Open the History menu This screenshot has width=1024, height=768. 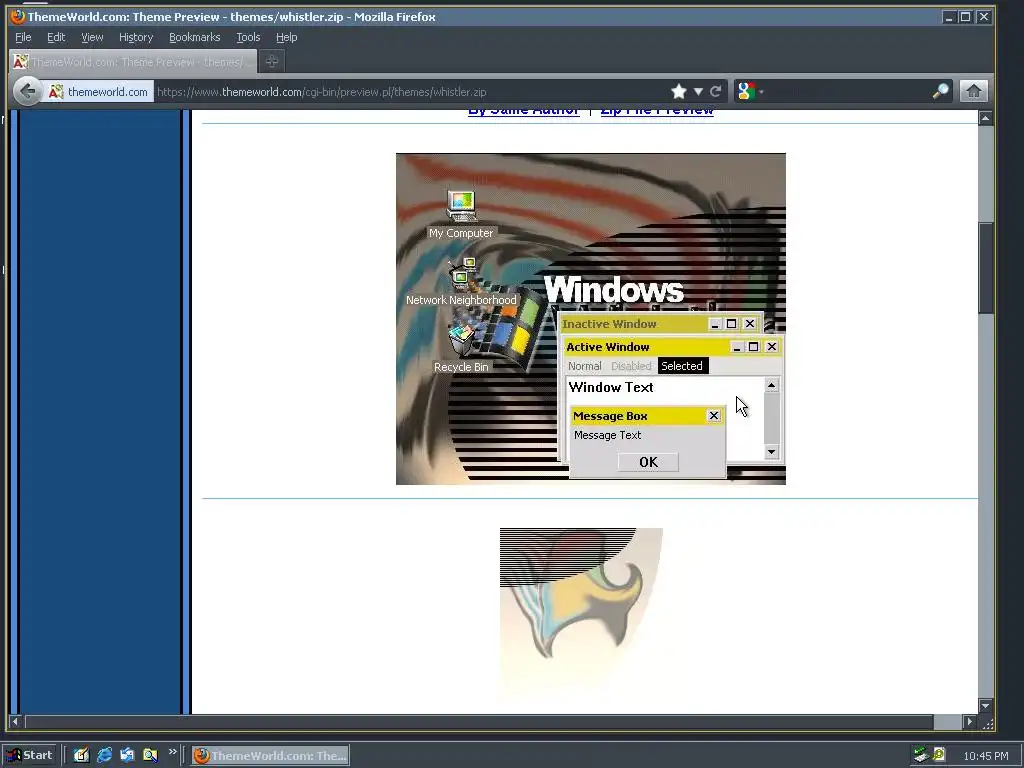point(136,37)
